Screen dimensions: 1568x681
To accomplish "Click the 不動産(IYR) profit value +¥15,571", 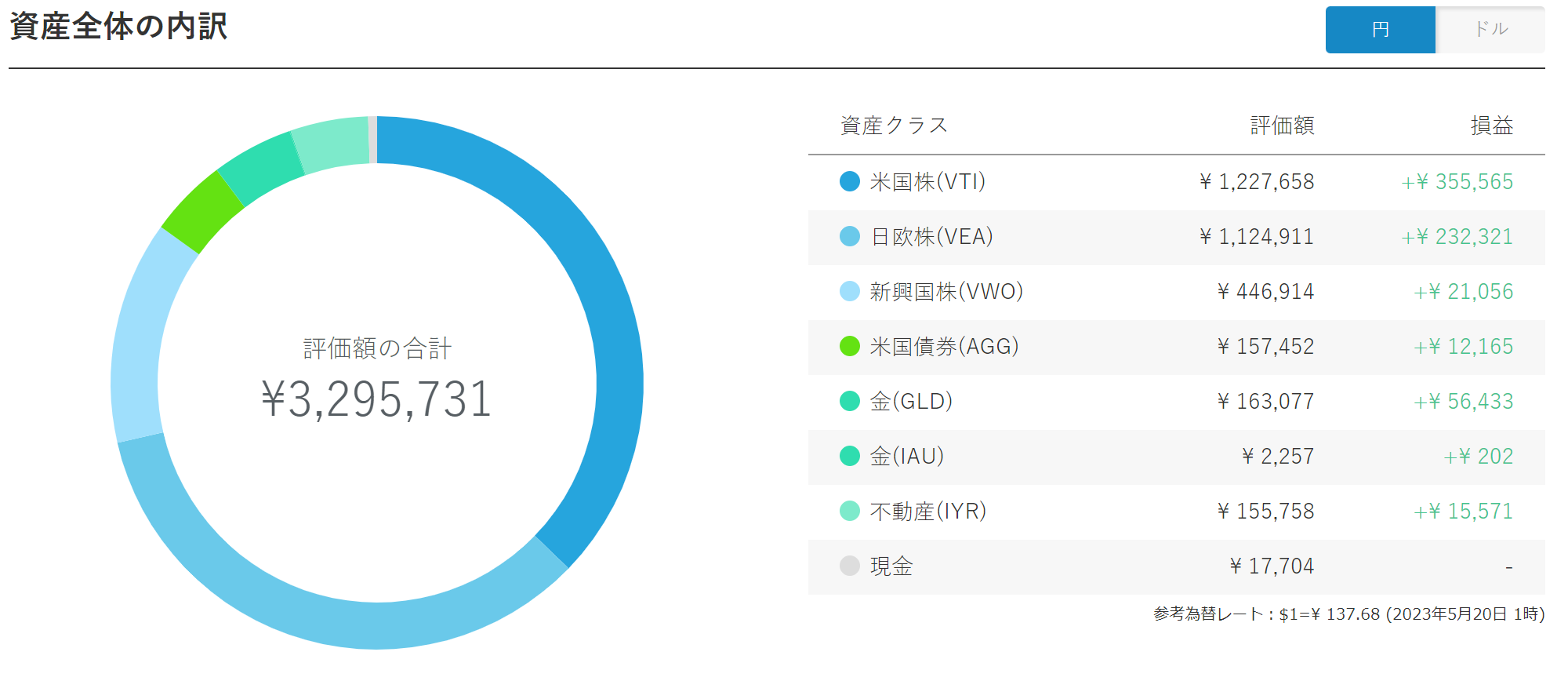I will [1463, 512].
